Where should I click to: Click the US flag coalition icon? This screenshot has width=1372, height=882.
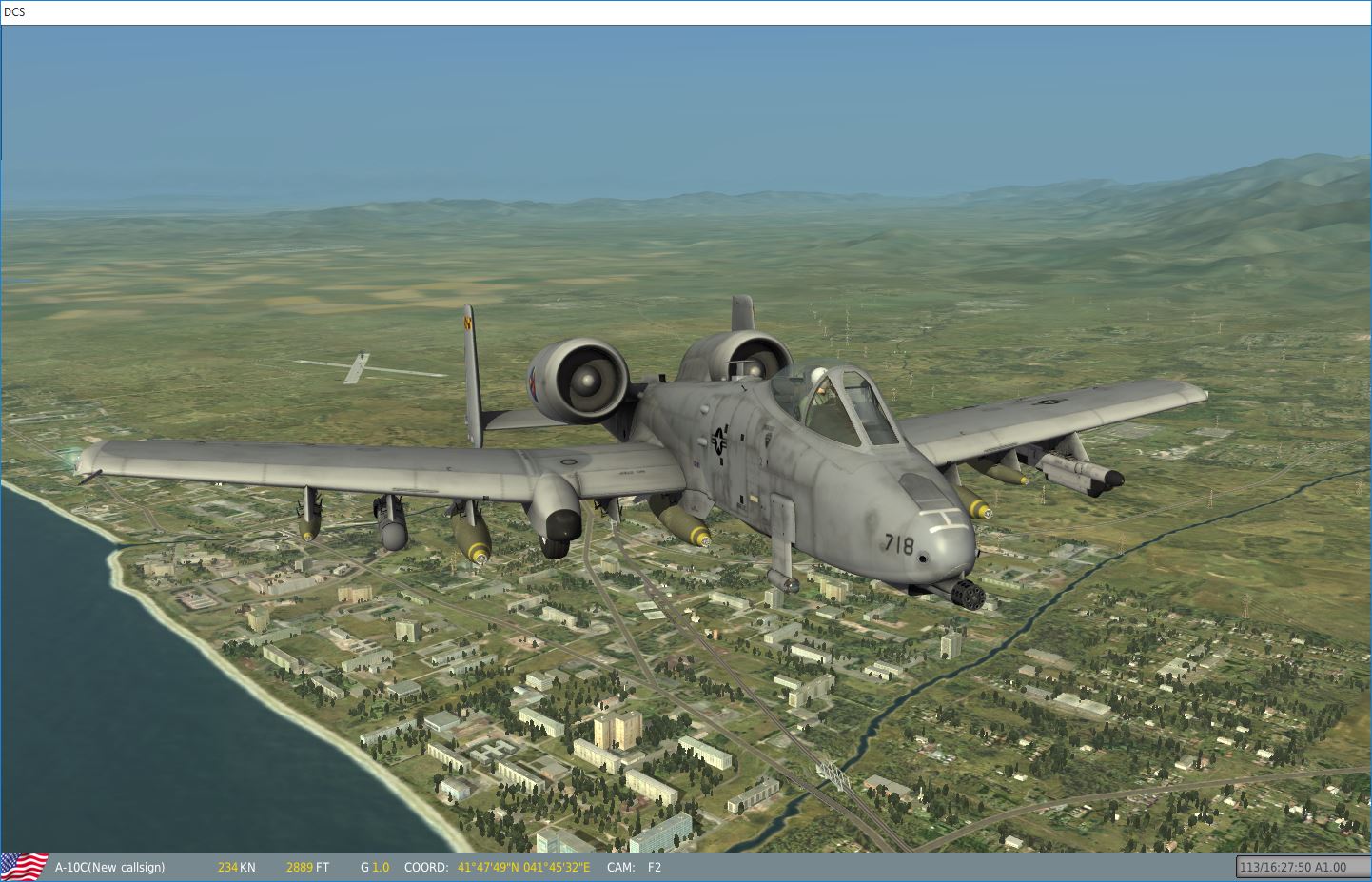pyautogui.click(x=25, y=866)
